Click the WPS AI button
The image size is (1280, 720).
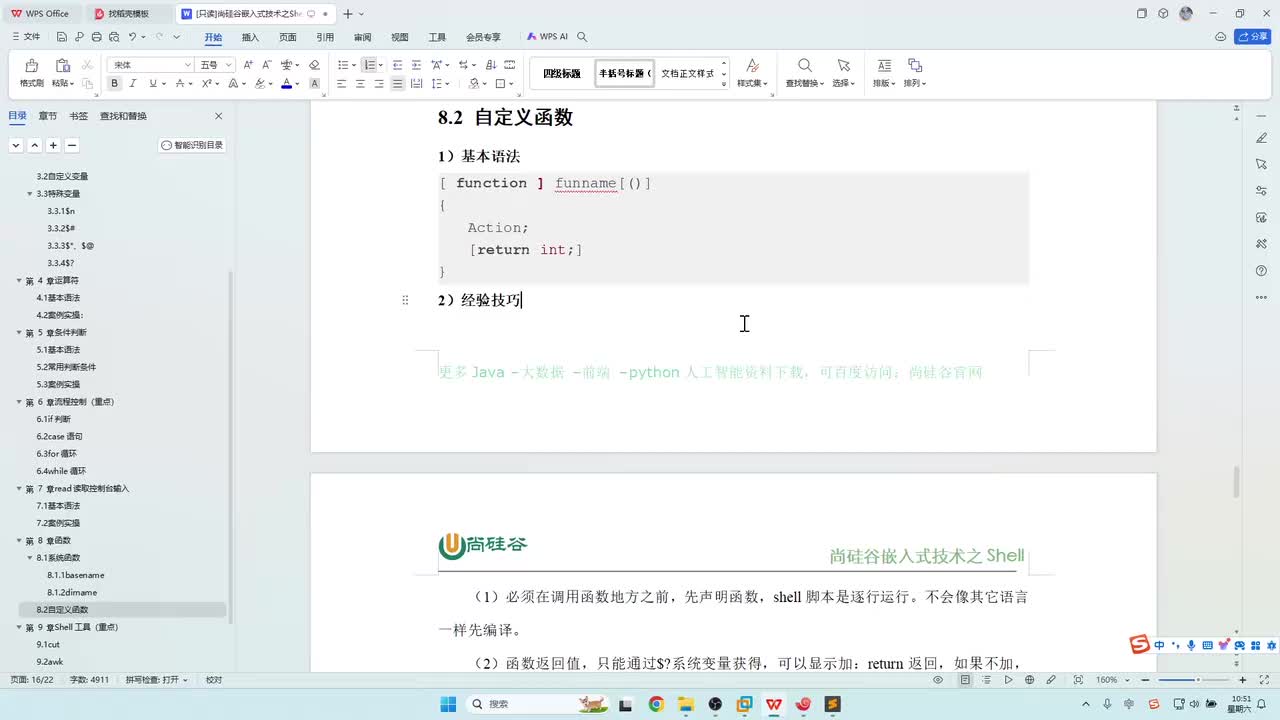tap(549, 37)
